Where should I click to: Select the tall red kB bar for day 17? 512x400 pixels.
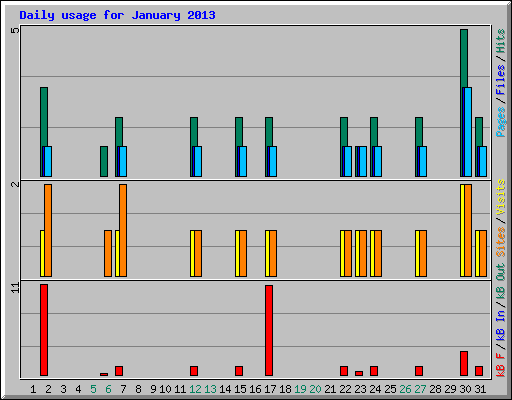(x=269, y=330)
